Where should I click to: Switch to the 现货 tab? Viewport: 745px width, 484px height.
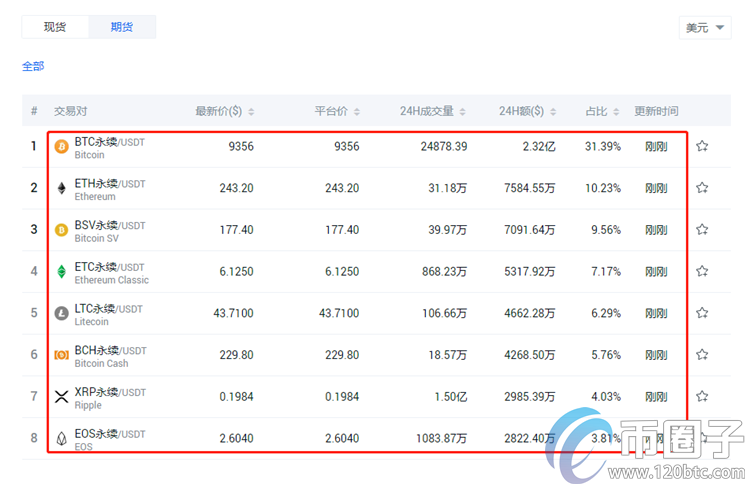coord(55,27)
